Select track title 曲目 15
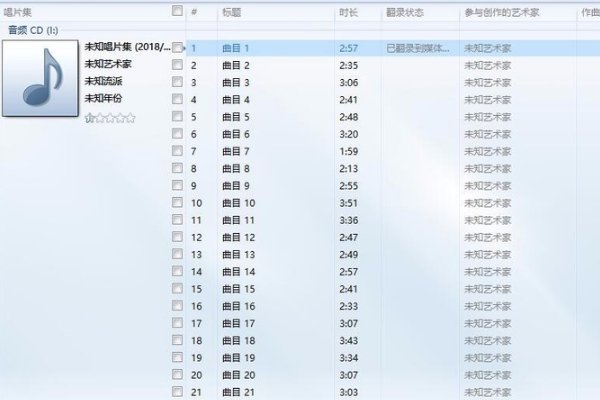This screenshot has width=600, height=400. (239, 289)
